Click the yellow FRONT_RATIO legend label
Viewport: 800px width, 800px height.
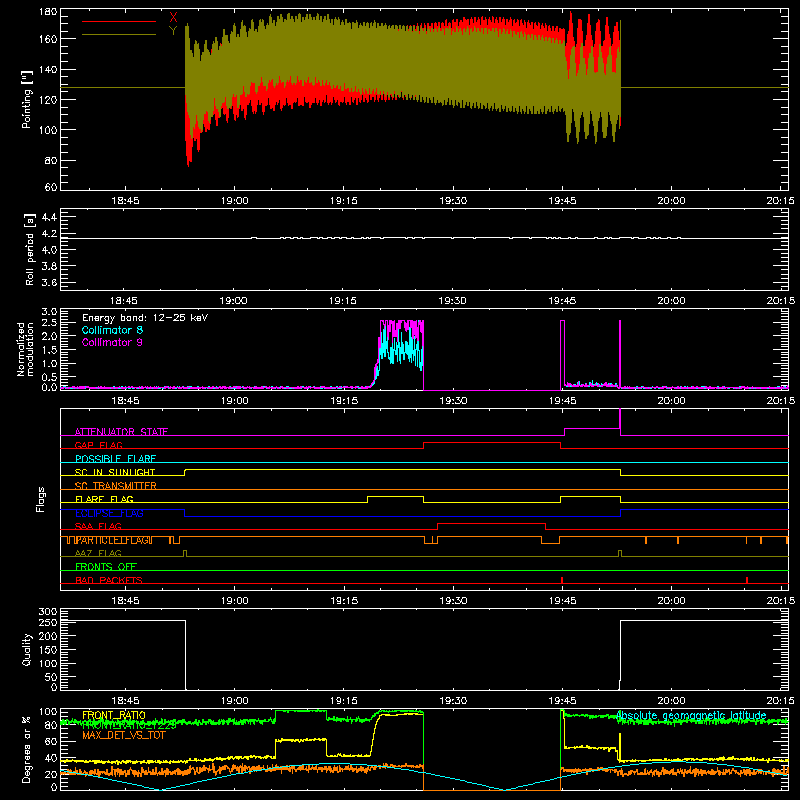click(114, 715)
